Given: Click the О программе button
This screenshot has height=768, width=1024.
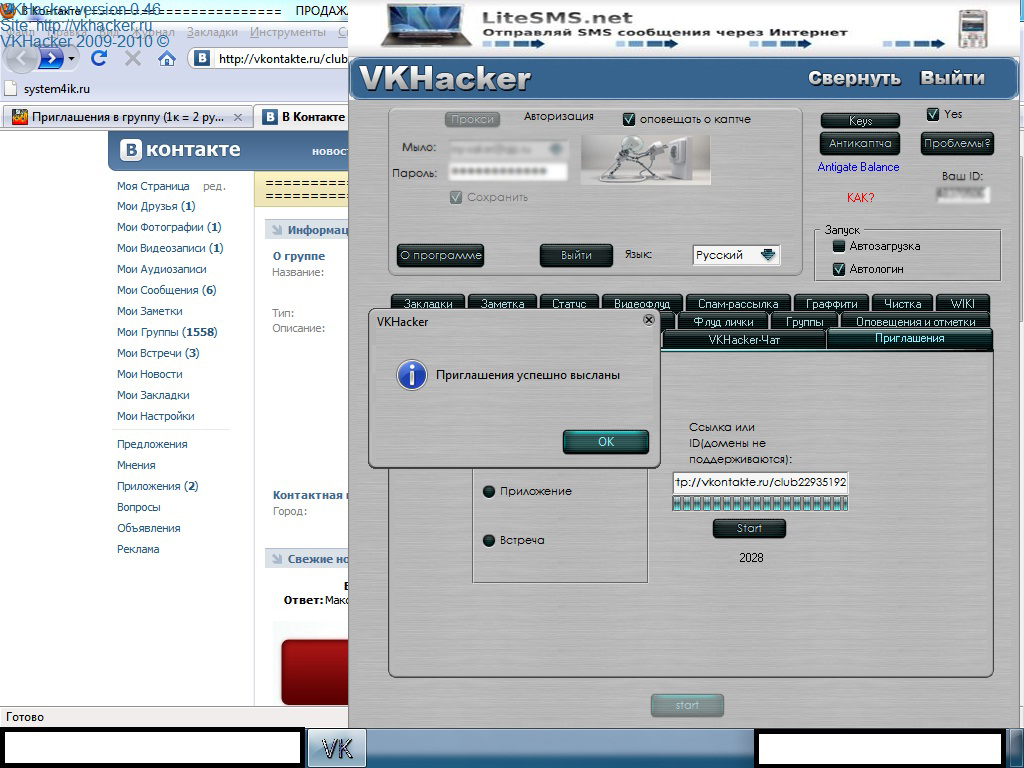Looking at the screenshot, I should tap(441, 255).
